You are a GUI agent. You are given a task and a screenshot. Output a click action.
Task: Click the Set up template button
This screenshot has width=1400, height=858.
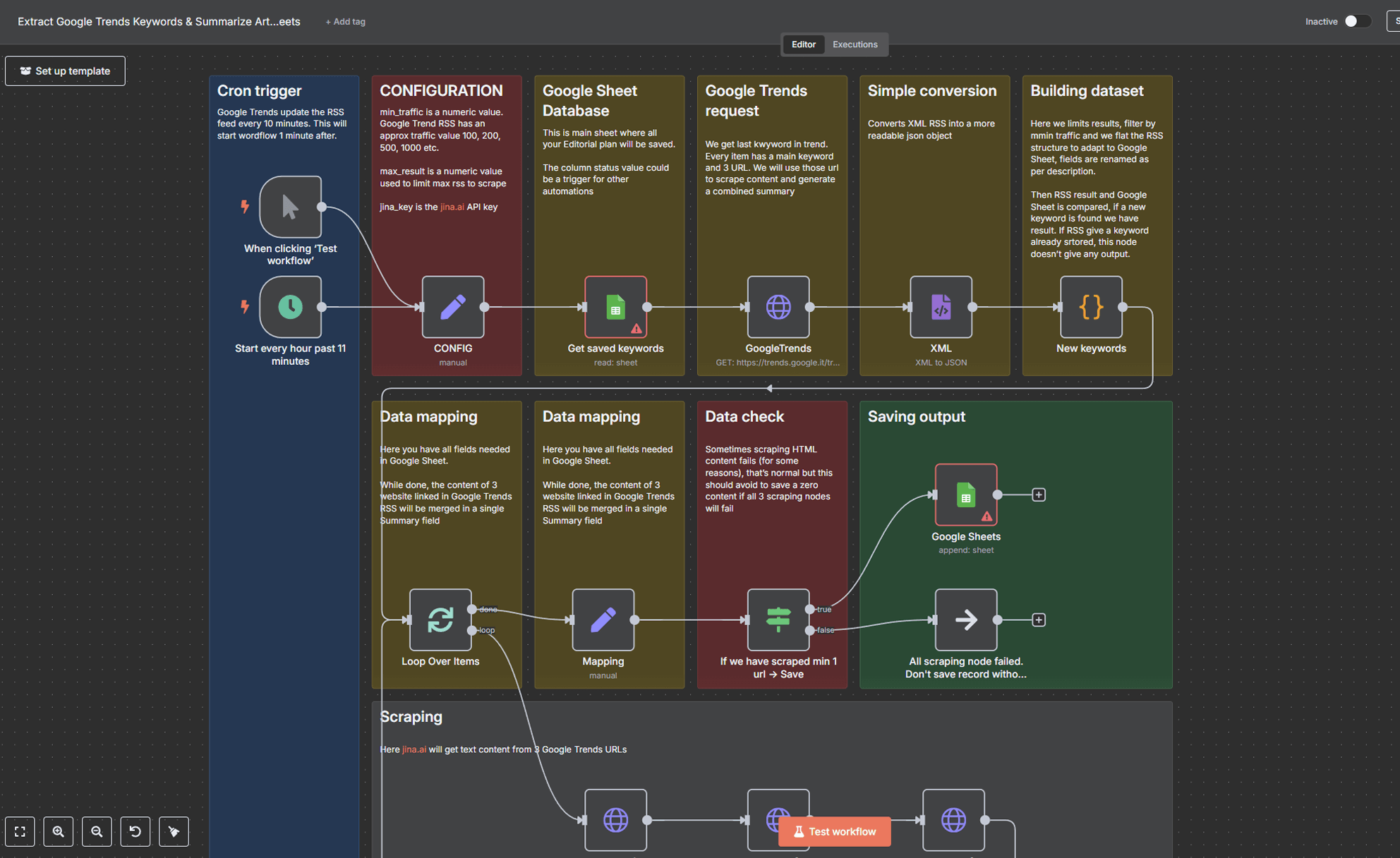[65, 71]
